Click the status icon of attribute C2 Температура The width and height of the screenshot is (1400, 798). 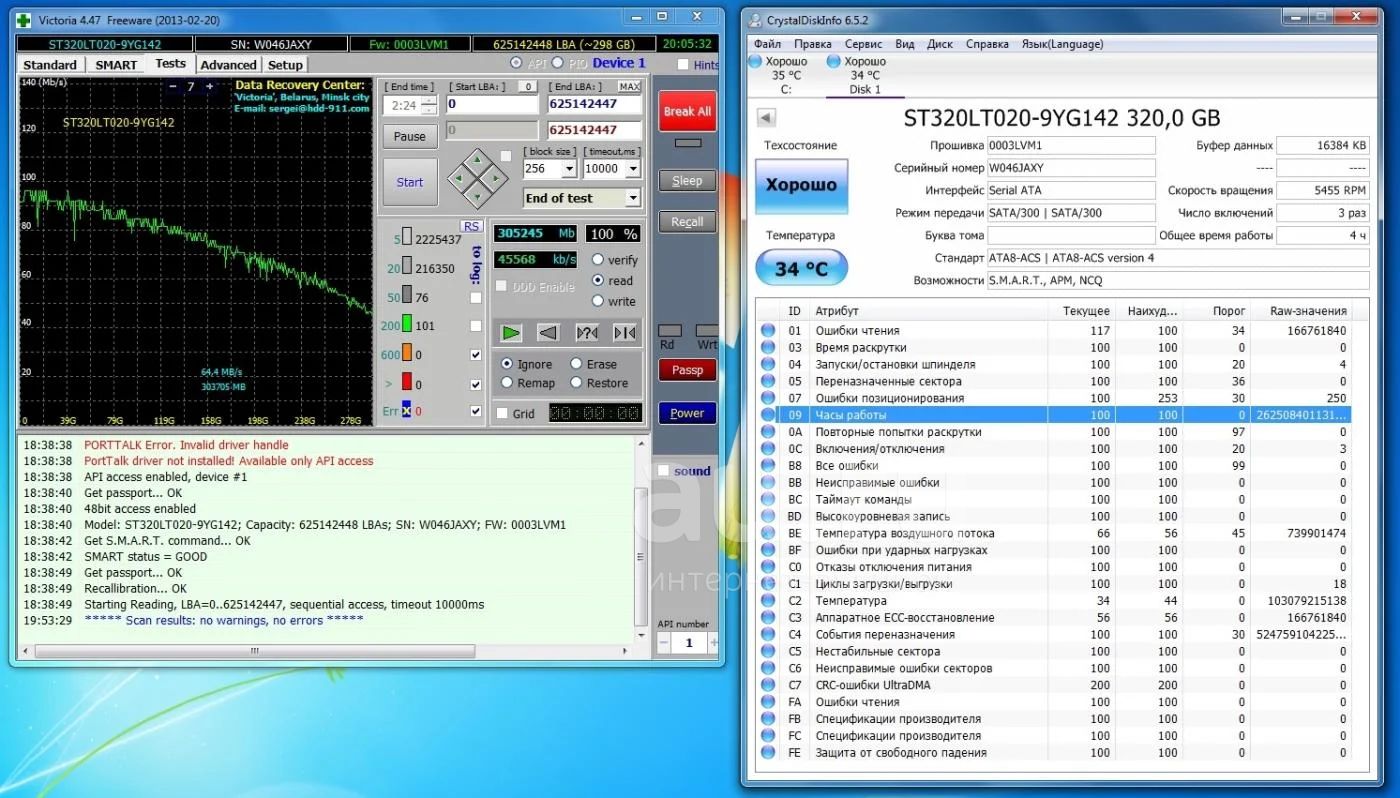(768, 601)
